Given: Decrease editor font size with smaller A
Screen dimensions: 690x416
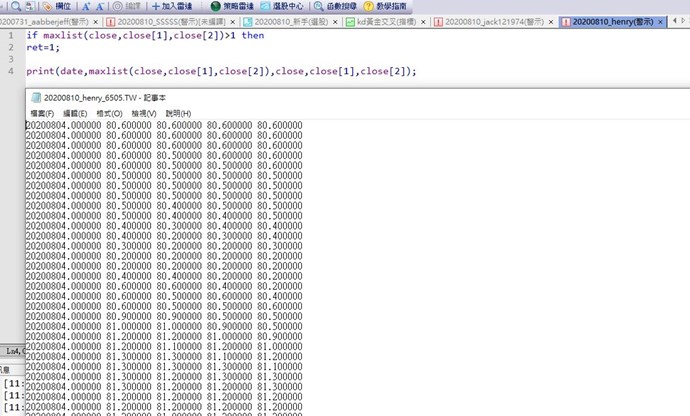Looking at the screenshot, I should (x=101, y=6).
